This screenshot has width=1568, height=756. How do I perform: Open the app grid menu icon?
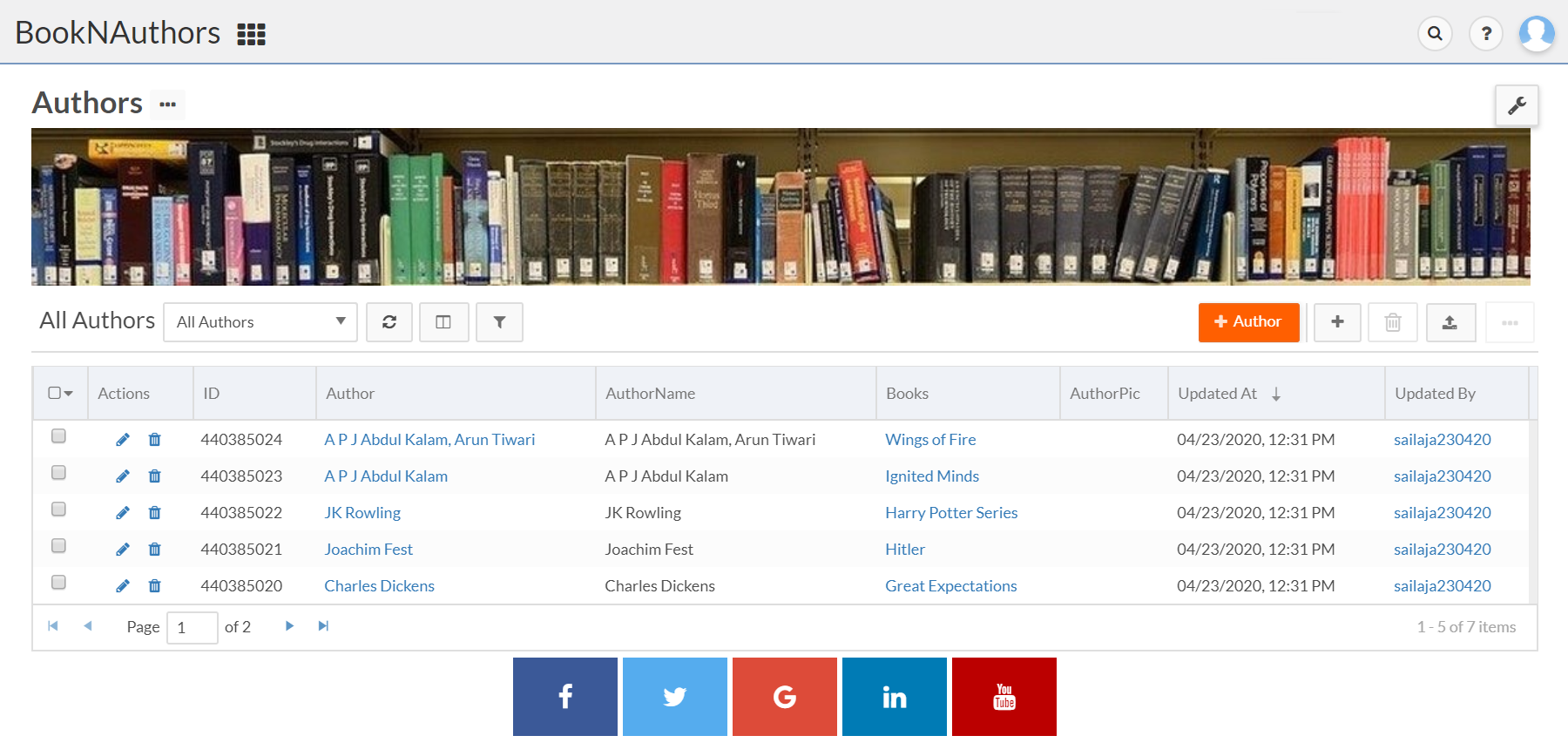click(x=251, y=34)
